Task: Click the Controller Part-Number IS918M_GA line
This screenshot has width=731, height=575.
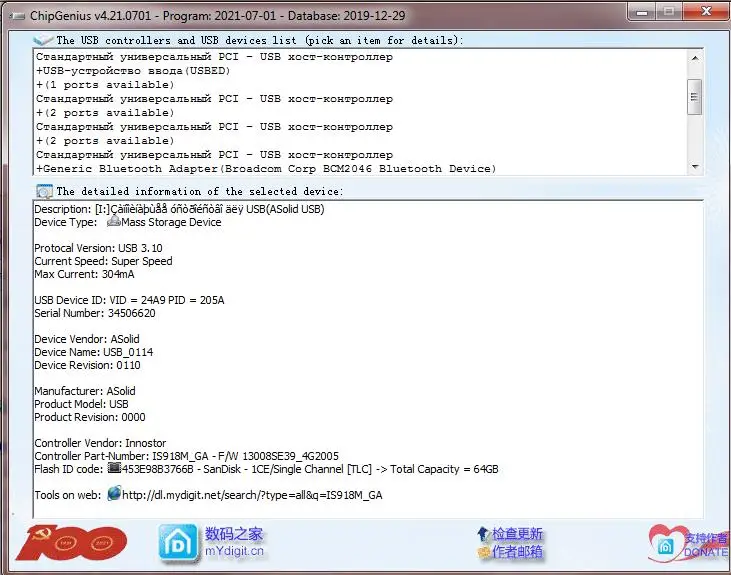Action: click(x=186, y=456)
